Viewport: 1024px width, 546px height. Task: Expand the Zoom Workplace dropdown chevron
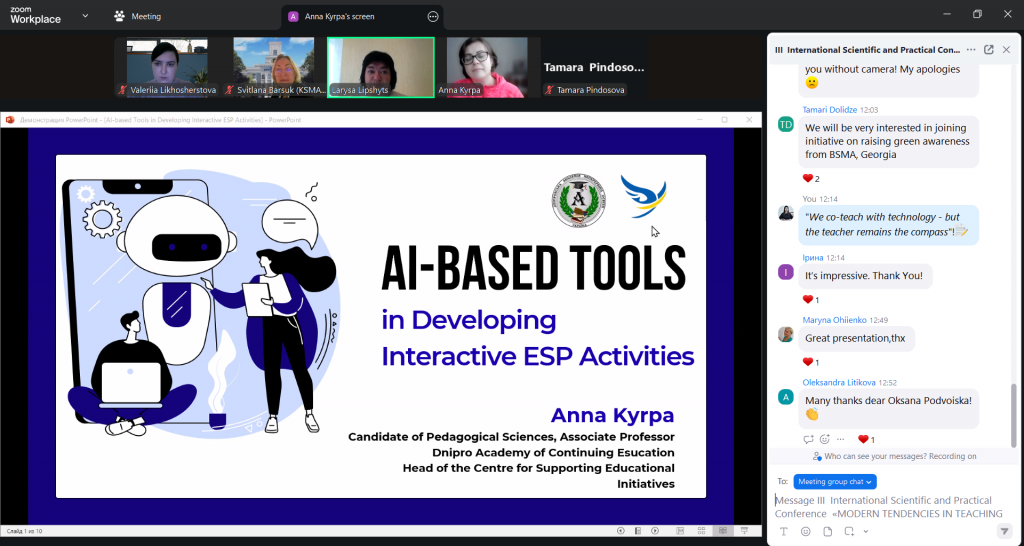click(x=84, y=16)
